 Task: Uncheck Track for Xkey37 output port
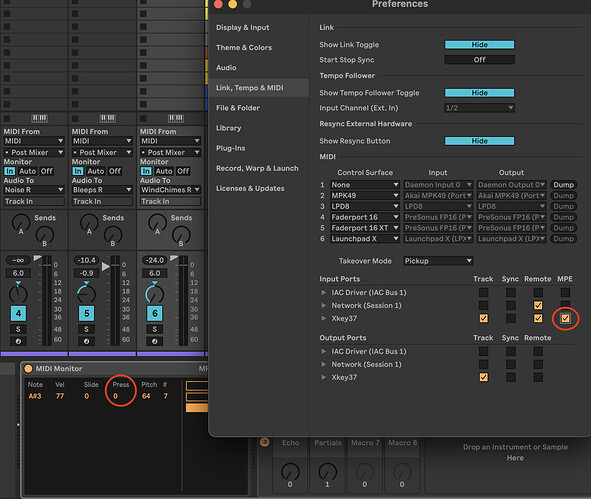pos(484,377)
